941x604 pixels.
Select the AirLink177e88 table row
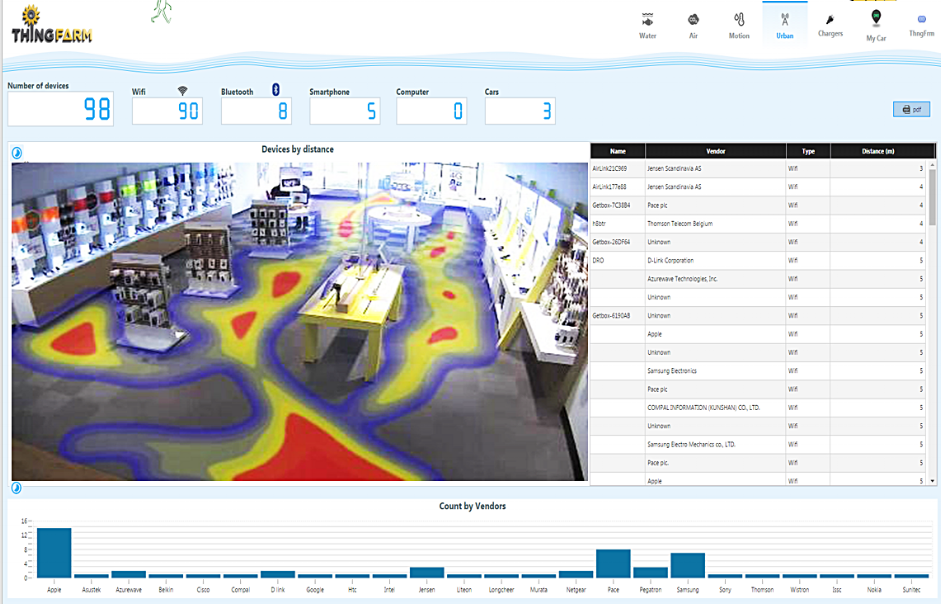pyautogui.click(x=758, y=187)
